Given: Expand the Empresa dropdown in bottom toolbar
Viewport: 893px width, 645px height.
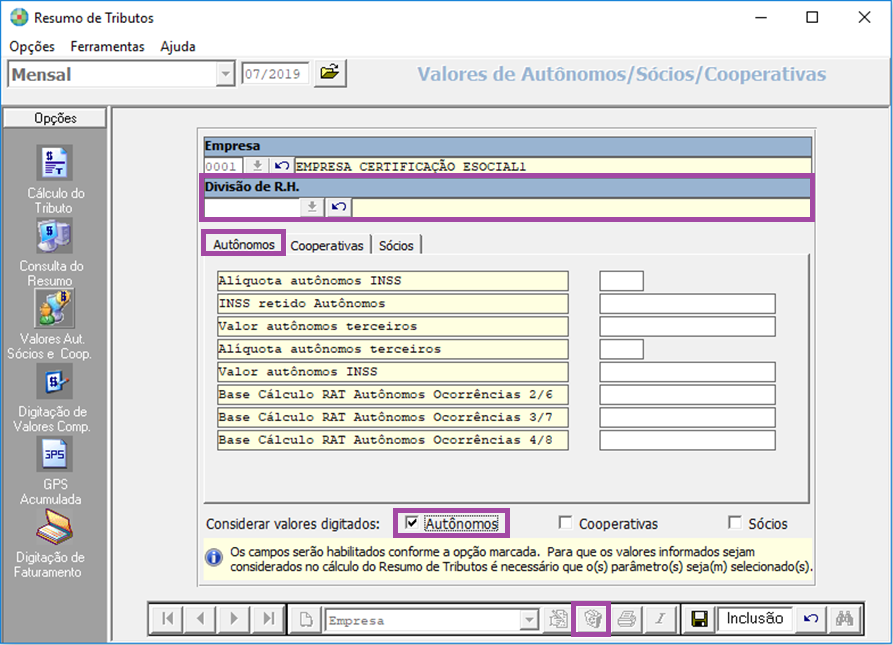Looking at the screenshot, I should point(529,619).
